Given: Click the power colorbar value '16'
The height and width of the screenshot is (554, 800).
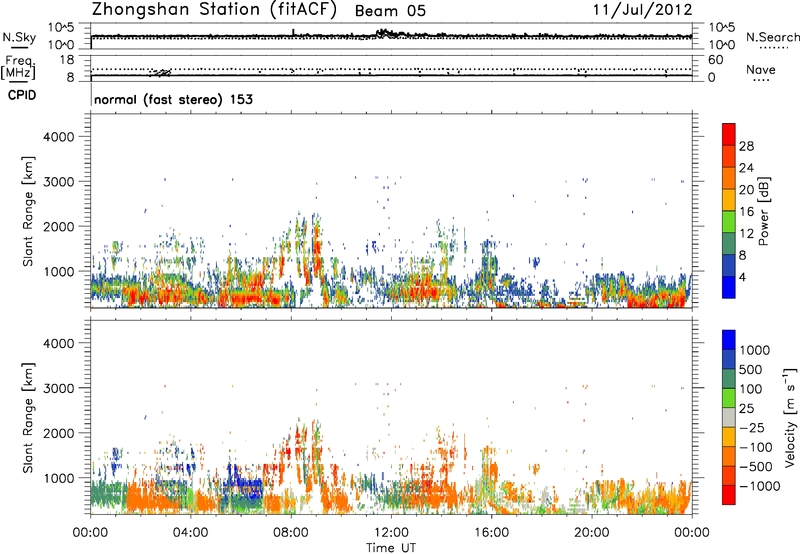Looking at the screenshot, I should (746, 212).
